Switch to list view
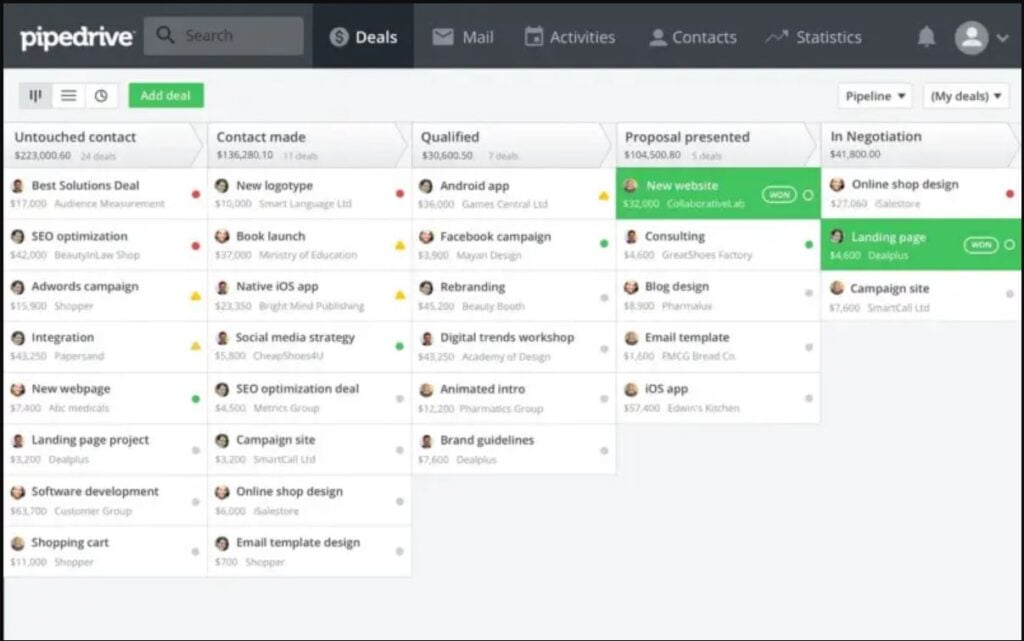The width and height of the screenshot is (1024, 641). click(68, 96)
